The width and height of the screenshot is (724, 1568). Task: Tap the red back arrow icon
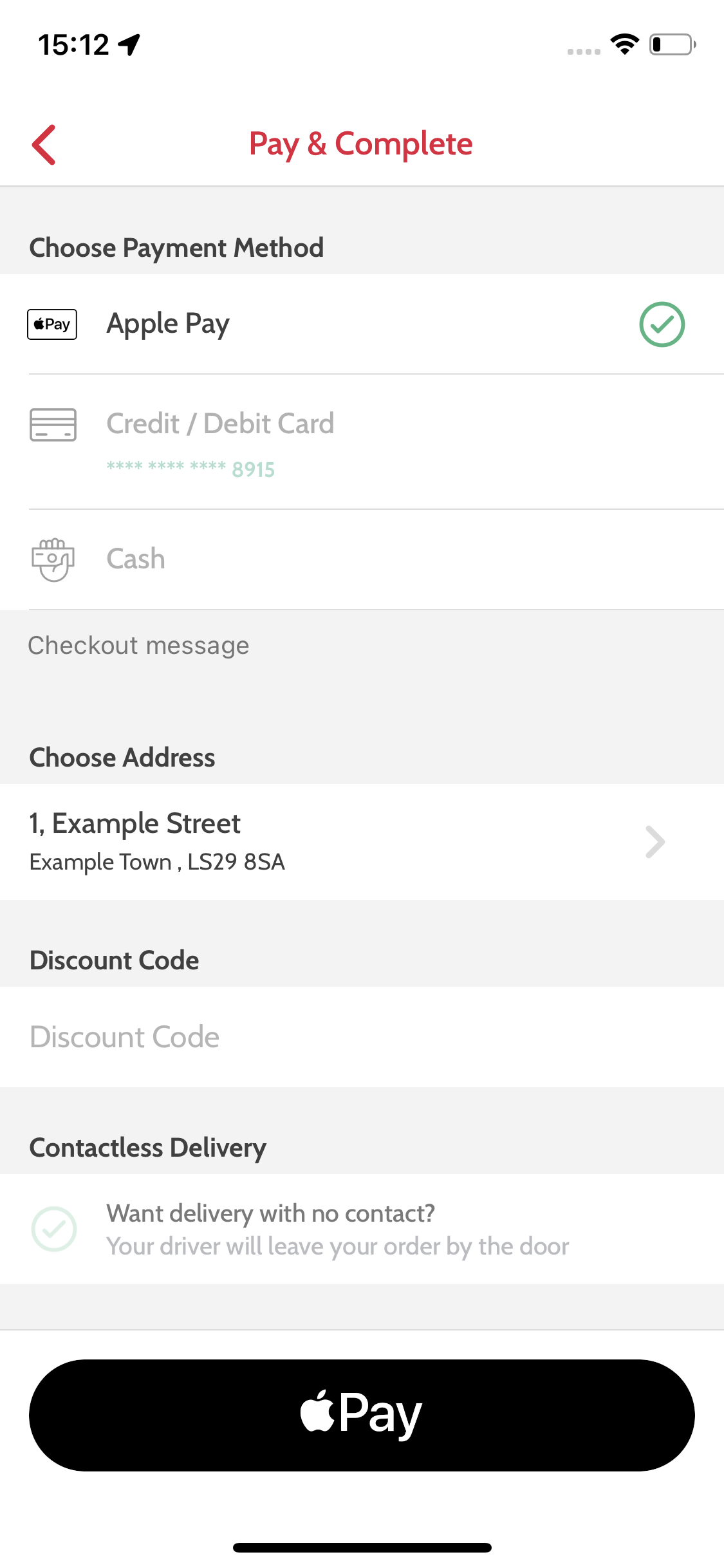[x=44, y=145]
